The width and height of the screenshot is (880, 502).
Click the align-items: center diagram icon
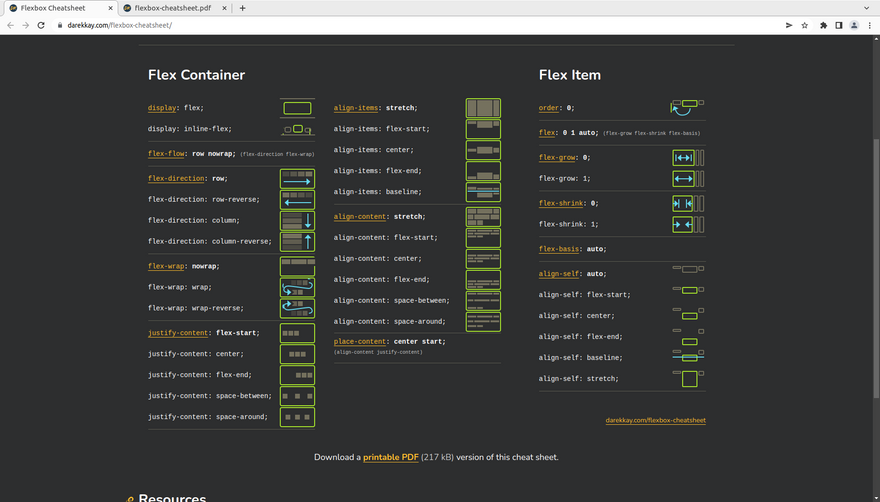click(483, 150)
